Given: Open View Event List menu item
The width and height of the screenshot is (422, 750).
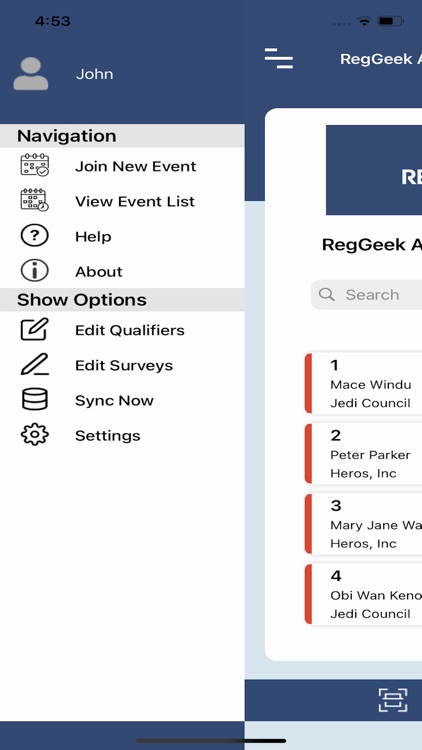Looking at the screenshot, I should (x=122, y=201).
